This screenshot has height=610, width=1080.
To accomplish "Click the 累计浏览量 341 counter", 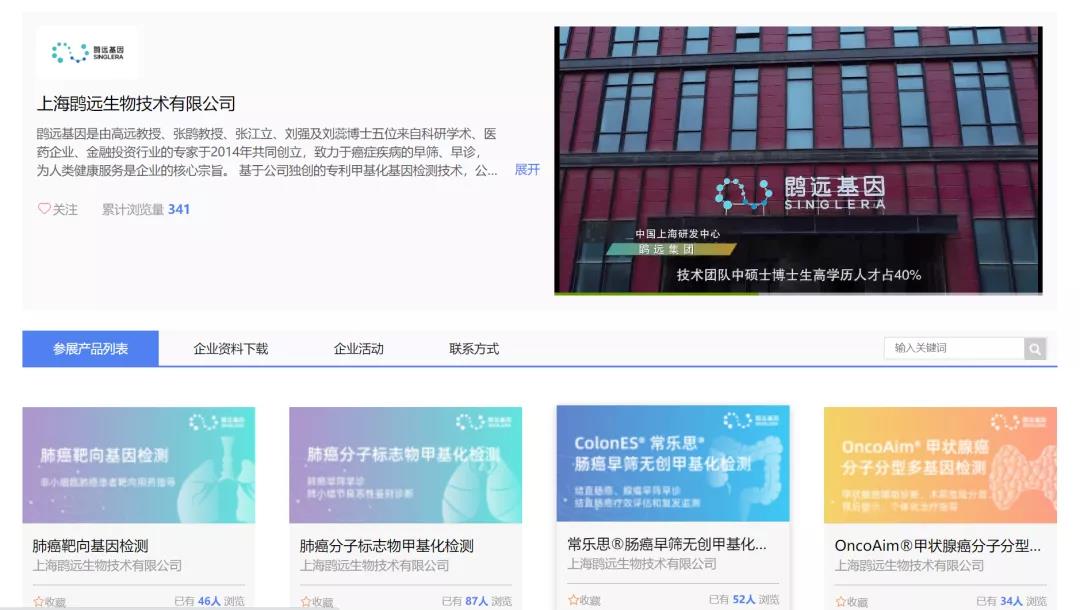I will coord(145,209).
